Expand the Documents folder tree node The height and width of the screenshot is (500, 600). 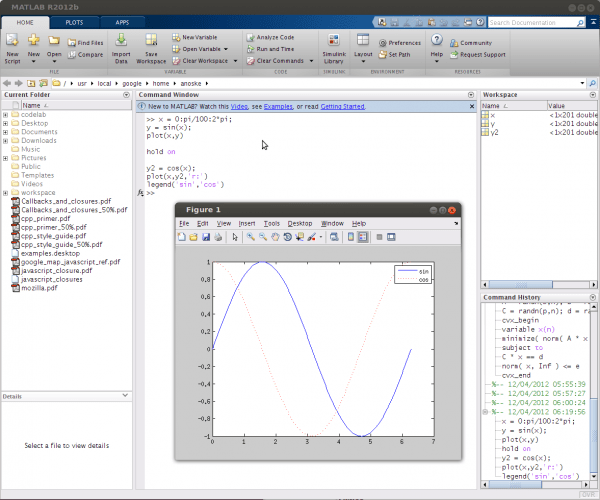click(x=5, y=132)
